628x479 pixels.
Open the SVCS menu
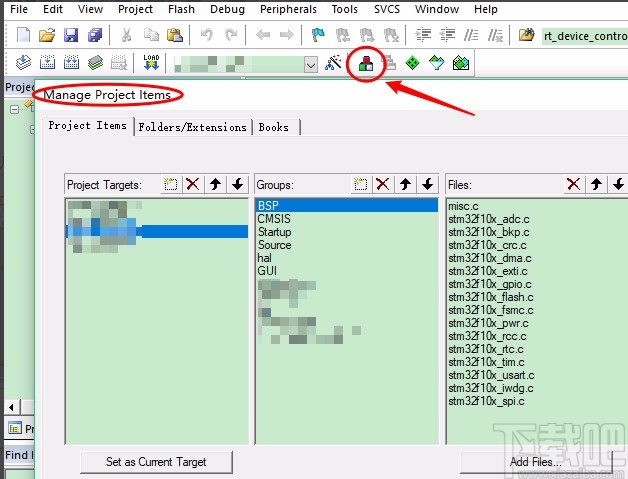tap(387, 9)
